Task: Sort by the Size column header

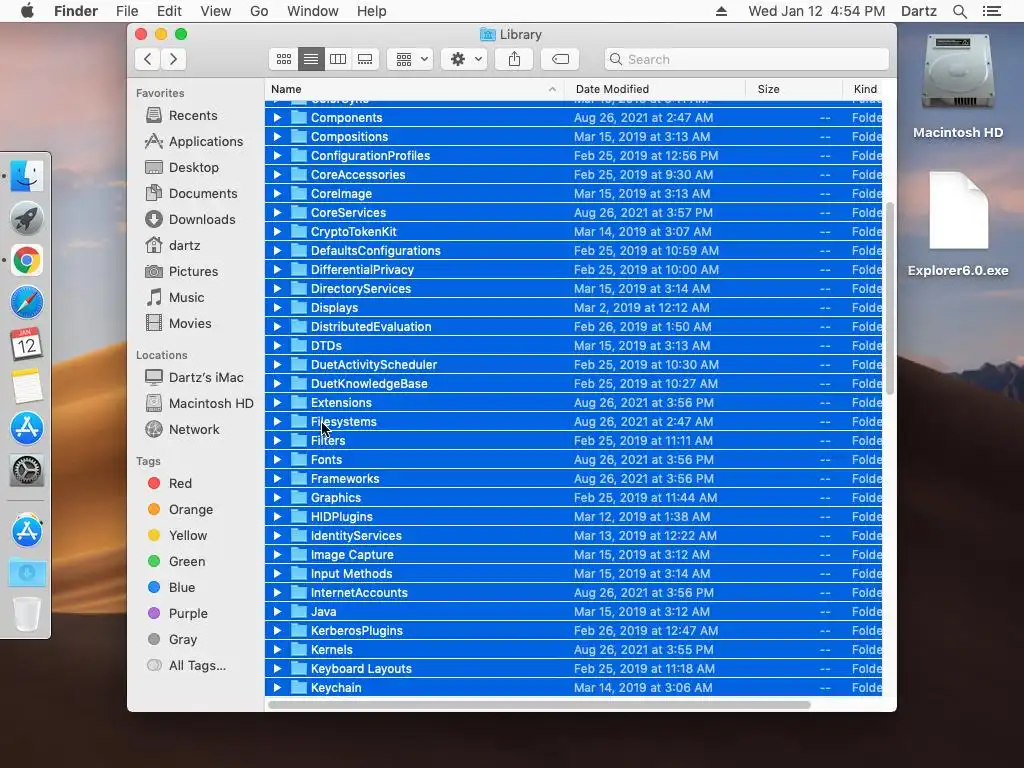Action: [x=793, y=89]
